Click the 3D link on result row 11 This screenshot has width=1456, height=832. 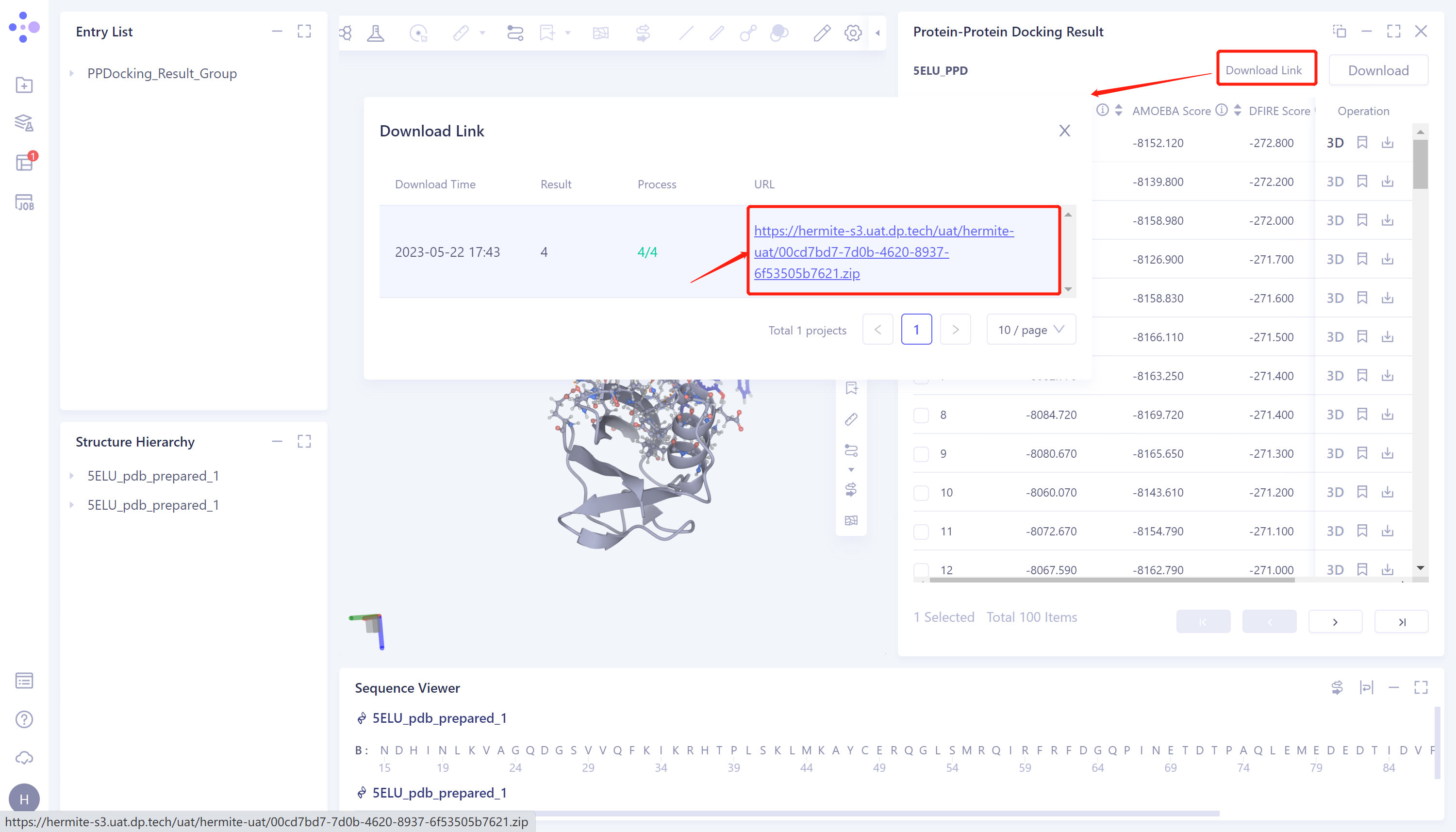click(x=1336, y=531)
